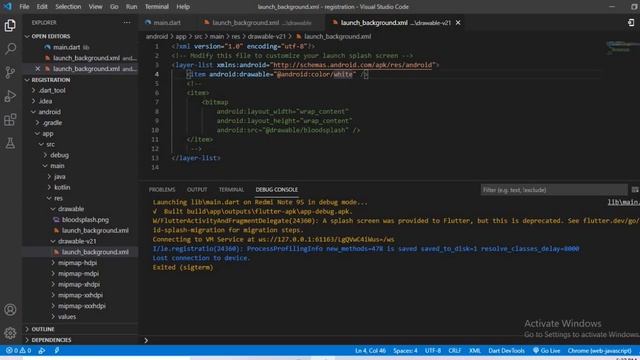
Task: Close the drawable-v21 launch_background.xml tab
Action: pos(458,23)
